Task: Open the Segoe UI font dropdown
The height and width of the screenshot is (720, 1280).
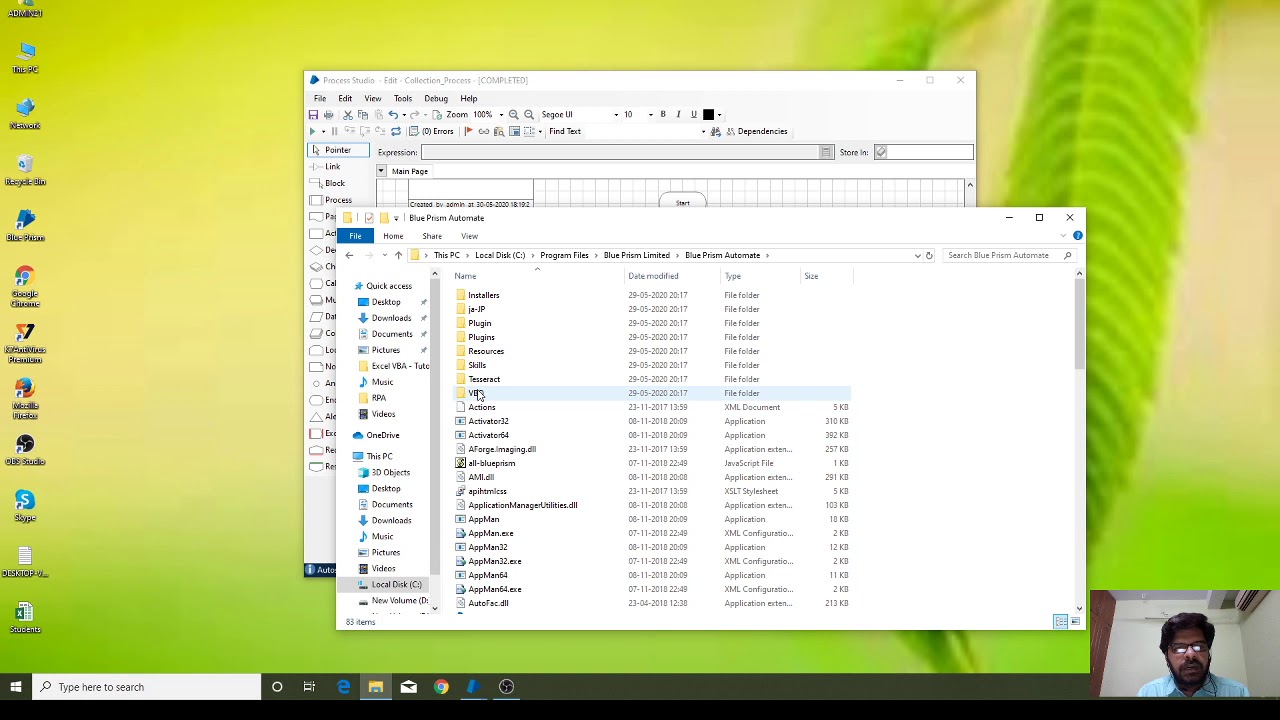Action: point(616,115)
